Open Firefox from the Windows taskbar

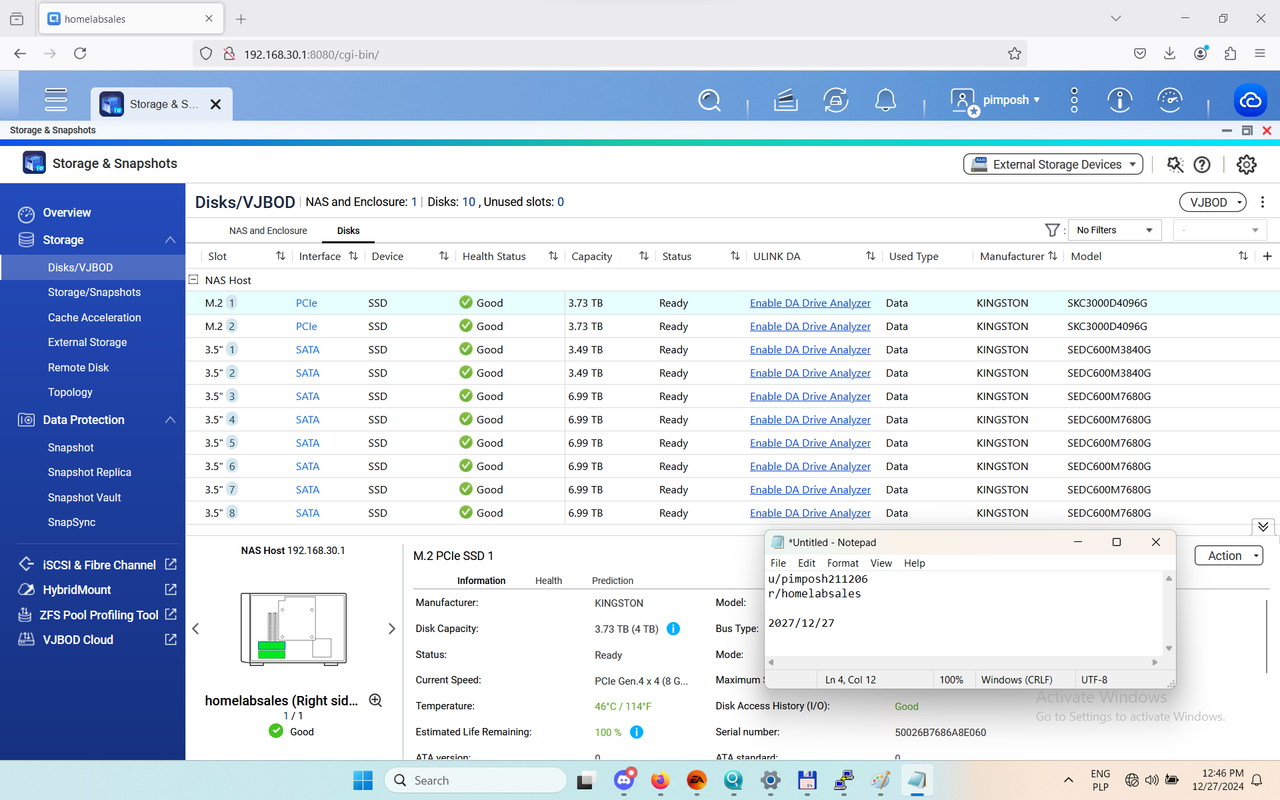coord(659,780)
